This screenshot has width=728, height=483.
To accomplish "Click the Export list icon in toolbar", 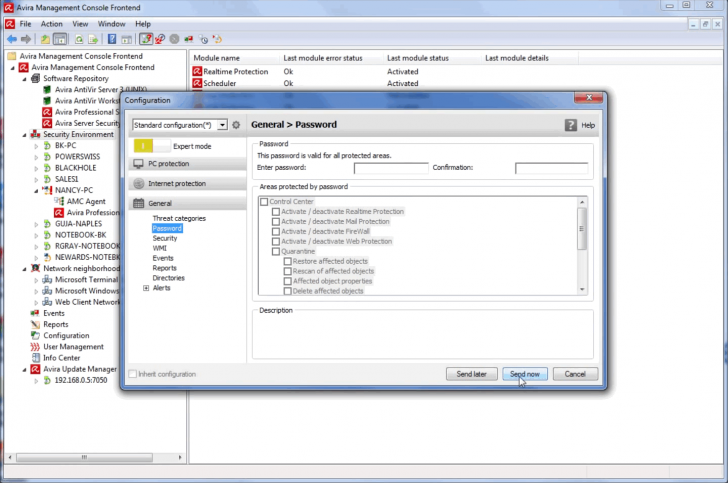I will [93, 39].
